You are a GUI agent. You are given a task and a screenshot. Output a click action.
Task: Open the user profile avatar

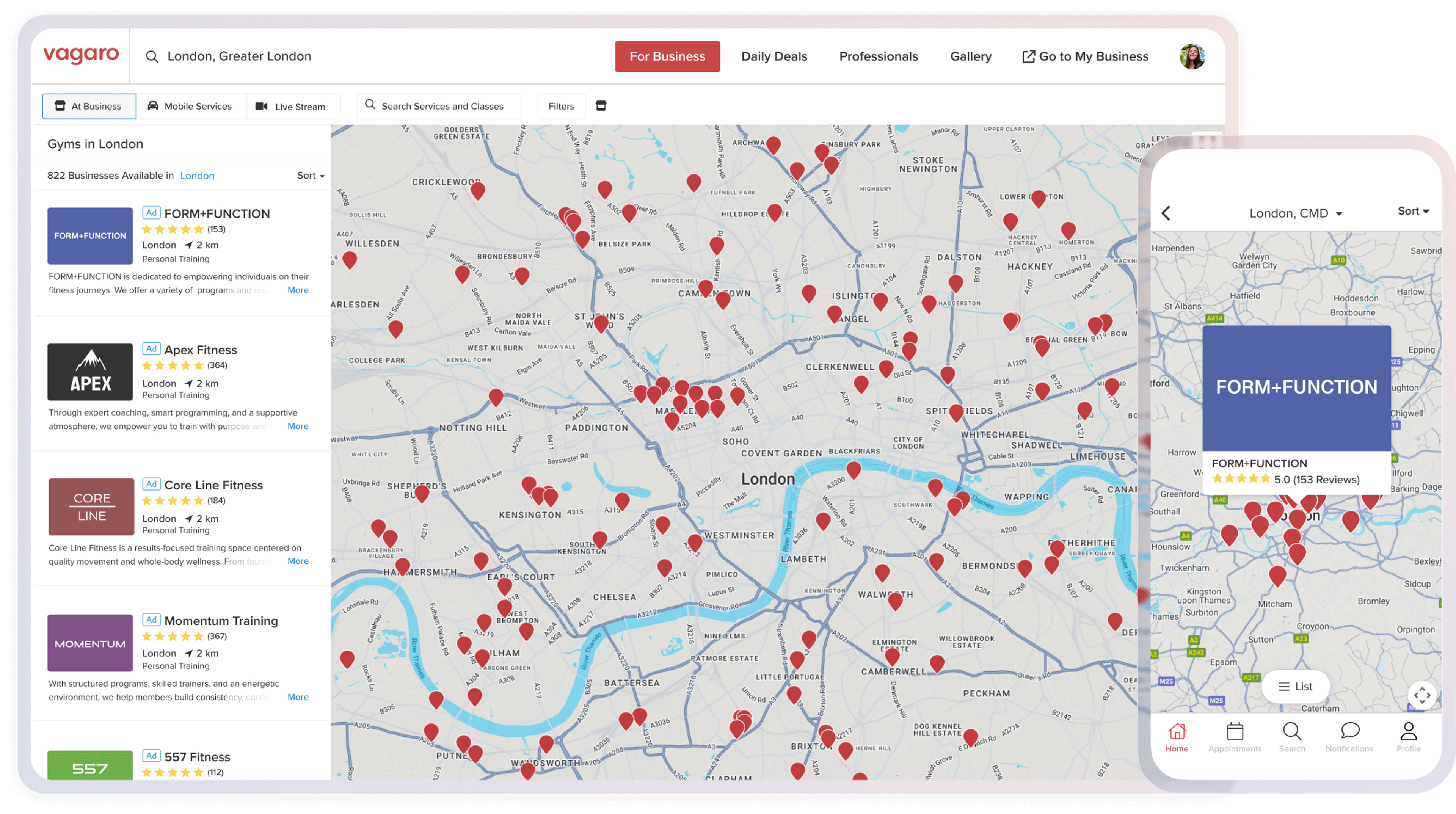[1192, 56]
